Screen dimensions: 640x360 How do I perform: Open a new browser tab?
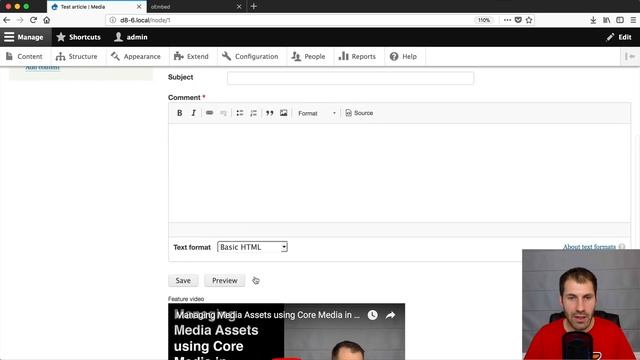point(253,7)
